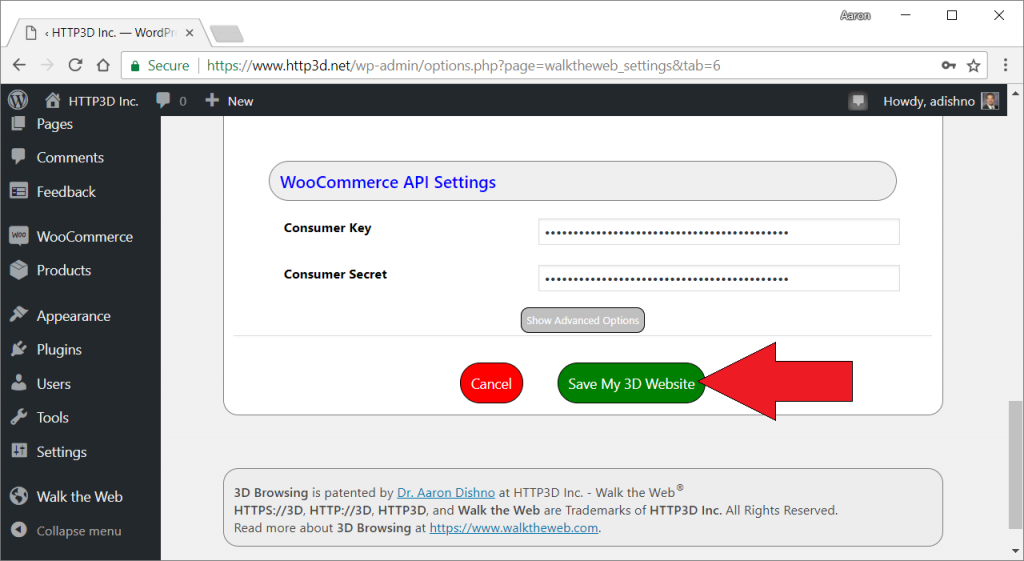Click Show Advanced Options button
Image resolution: width=1024 pixels, height=561 pixels.
point(583,320)
